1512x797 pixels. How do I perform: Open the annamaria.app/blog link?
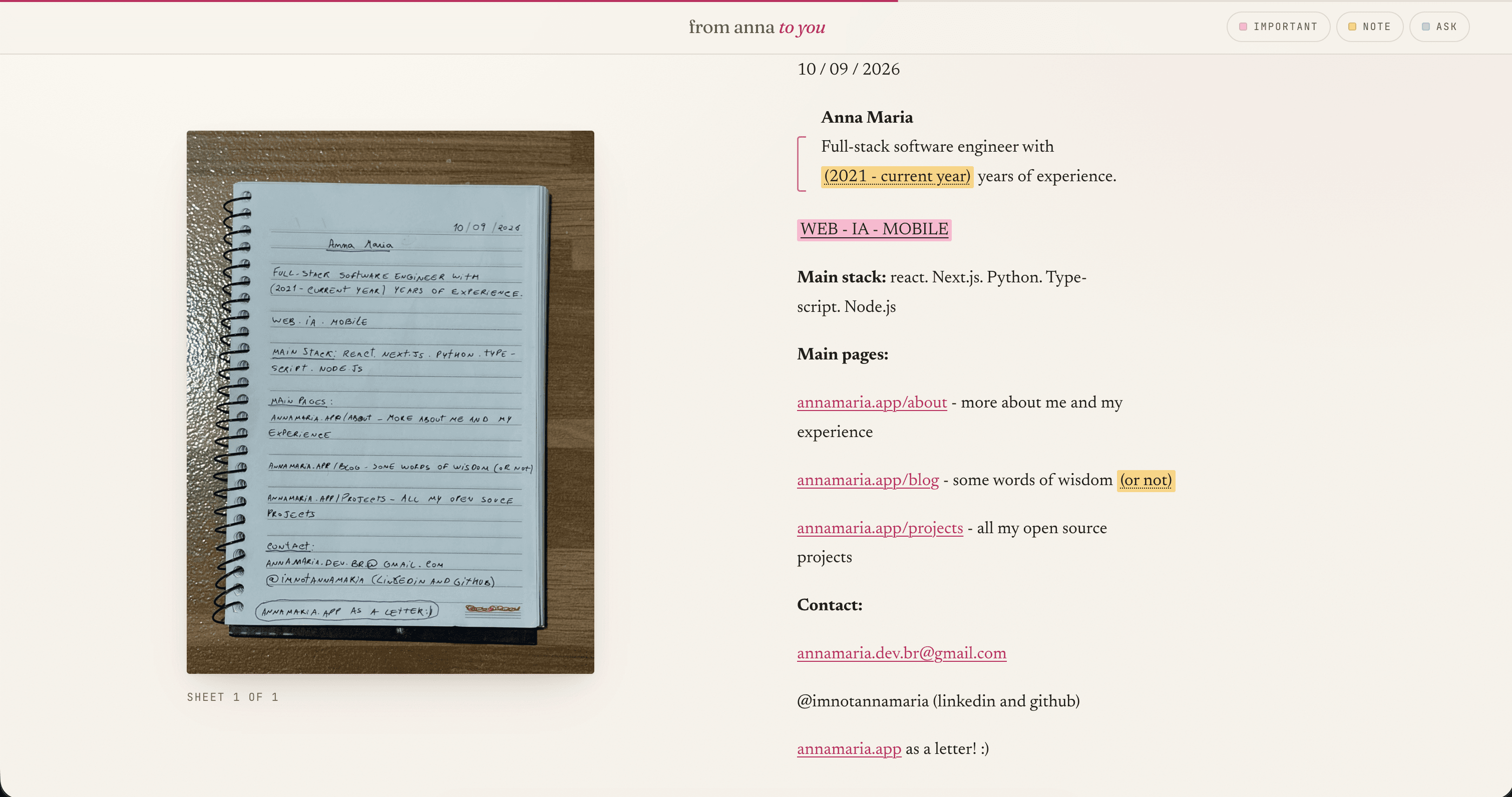[x=868, y=480]
